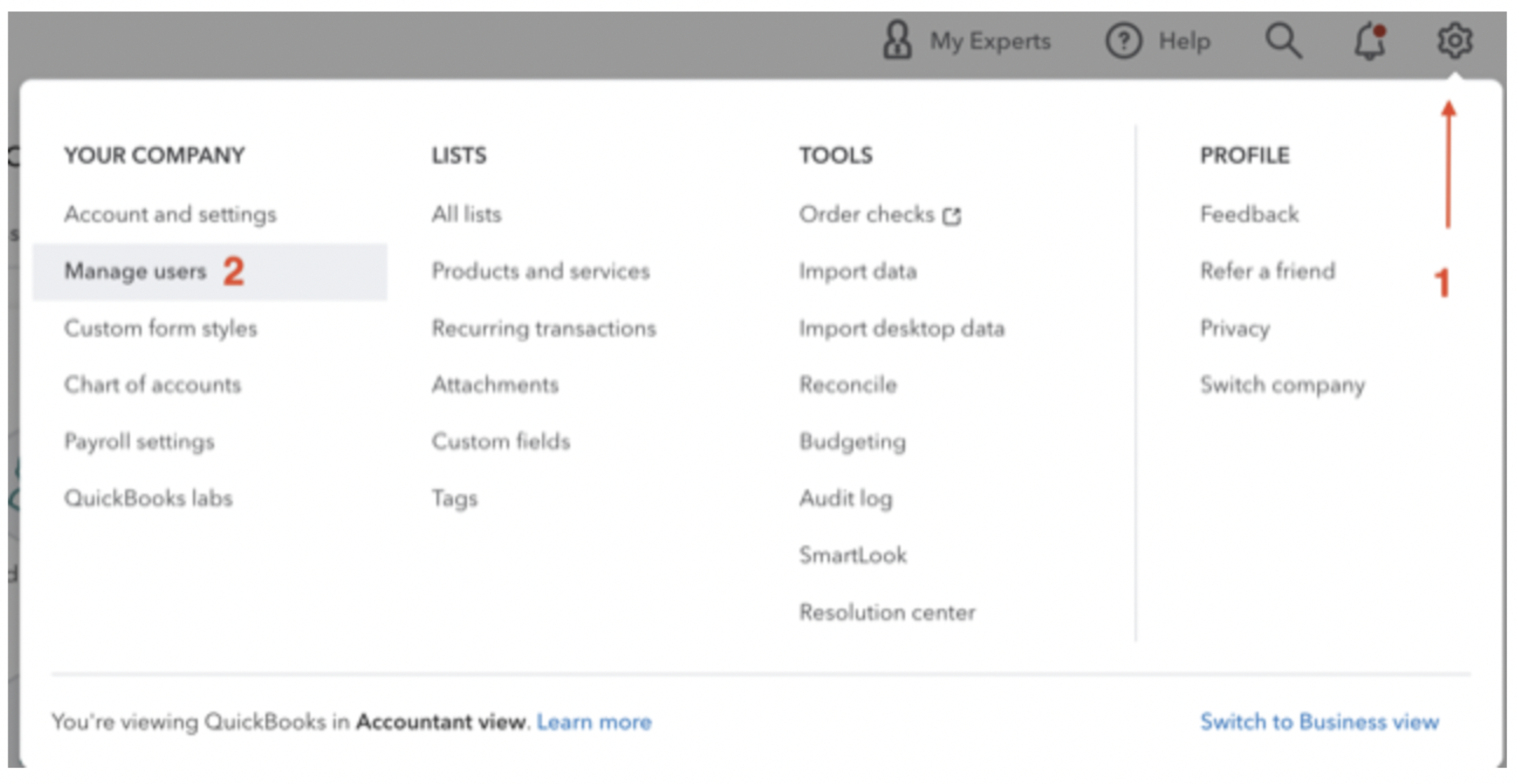Open My Experts person icon

897,40
